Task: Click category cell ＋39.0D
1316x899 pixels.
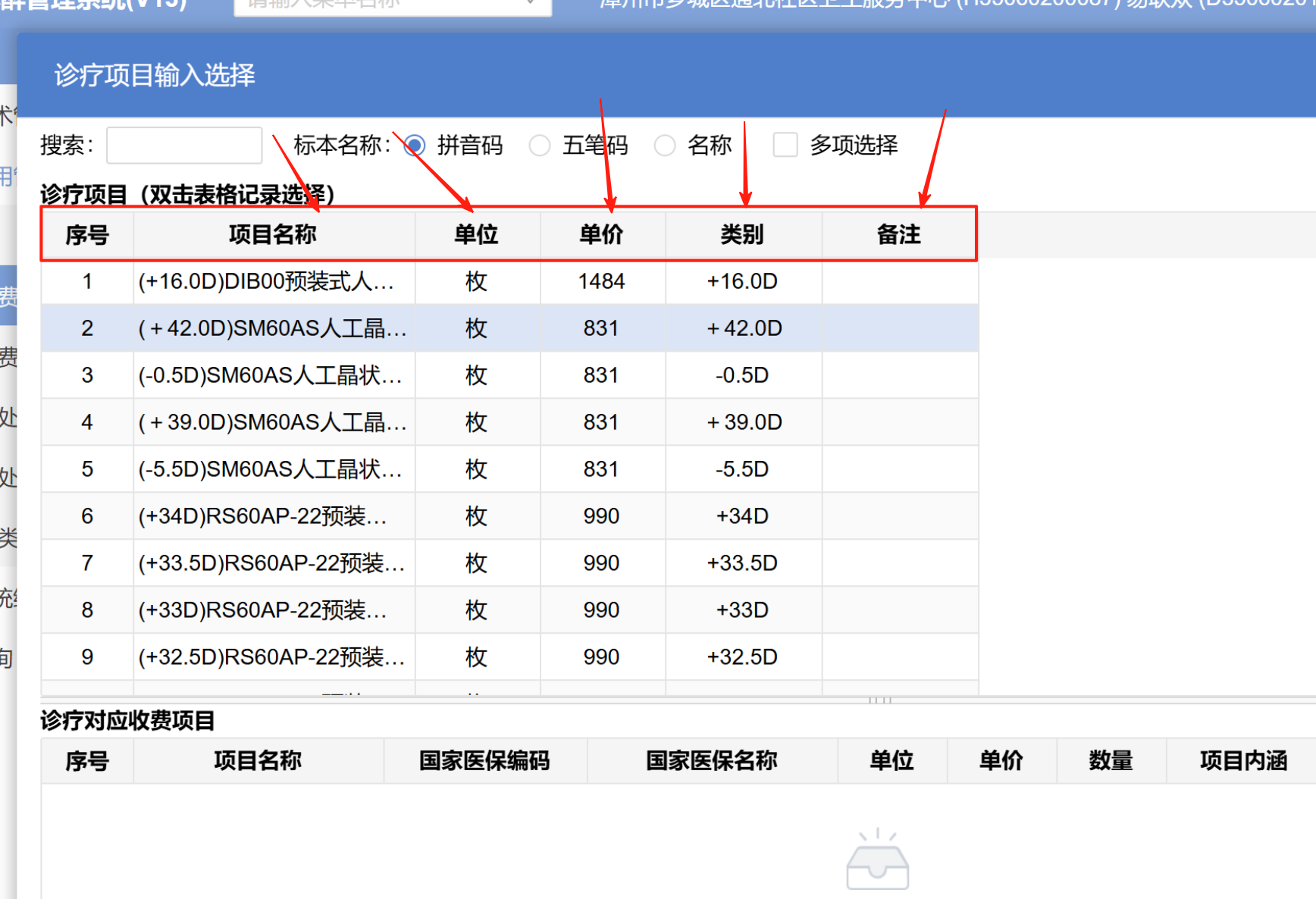Action: point(743,423)
